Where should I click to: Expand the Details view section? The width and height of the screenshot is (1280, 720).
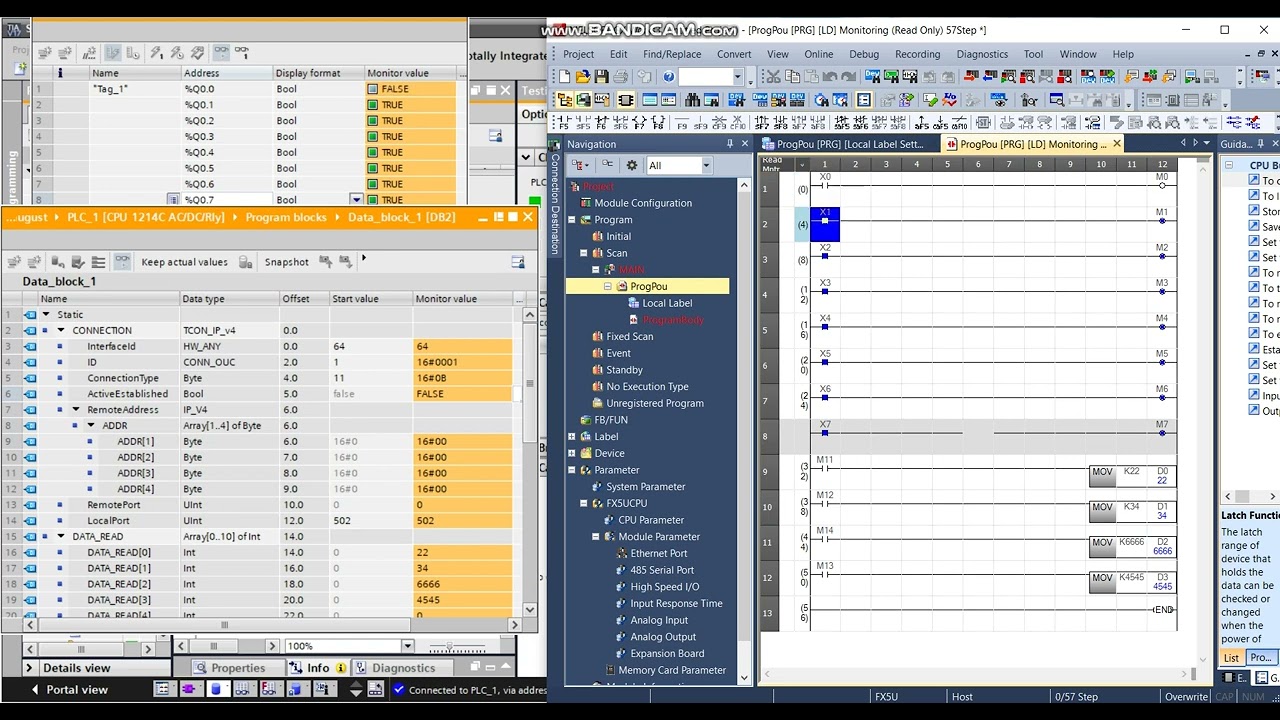pyautogui.click(x=28, y=668)
